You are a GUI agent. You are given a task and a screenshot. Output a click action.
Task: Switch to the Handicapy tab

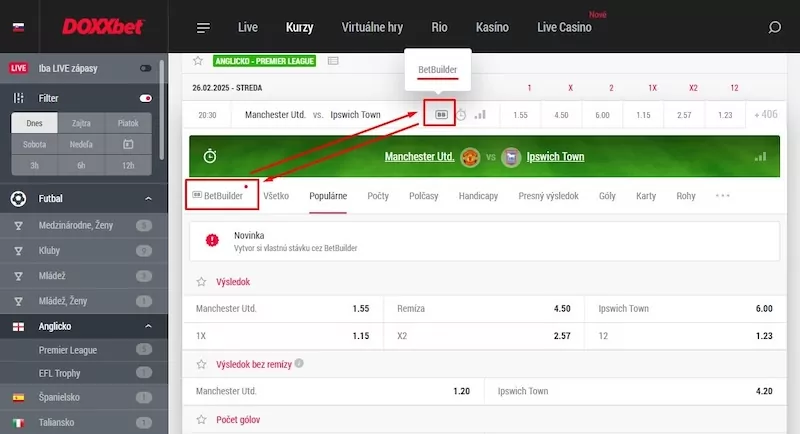[x=478, y=196]
